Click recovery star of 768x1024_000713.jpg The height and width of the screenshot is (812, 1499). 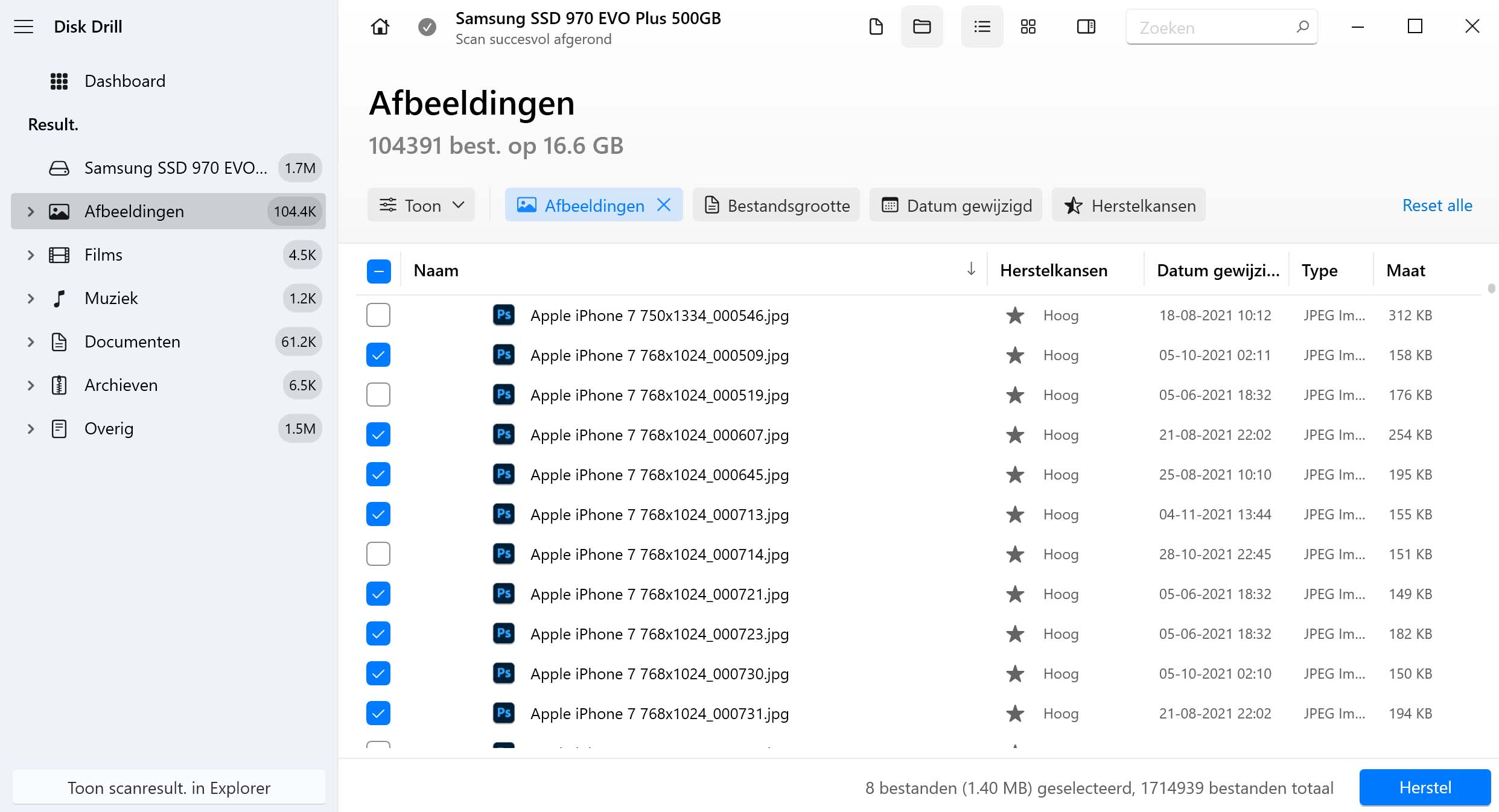(1015, 514)
